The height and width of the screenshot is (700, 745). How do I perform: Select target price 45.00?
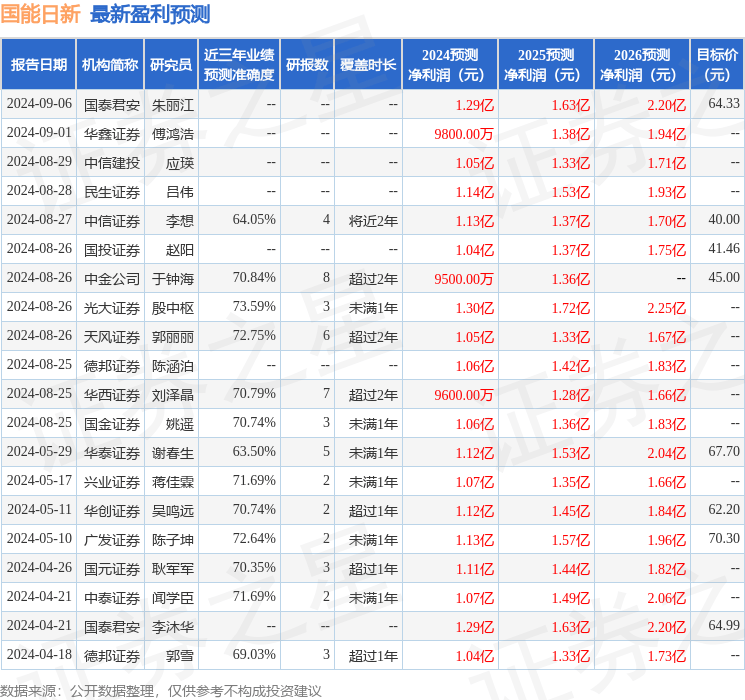pyautogui.click(x=724, y=277)
